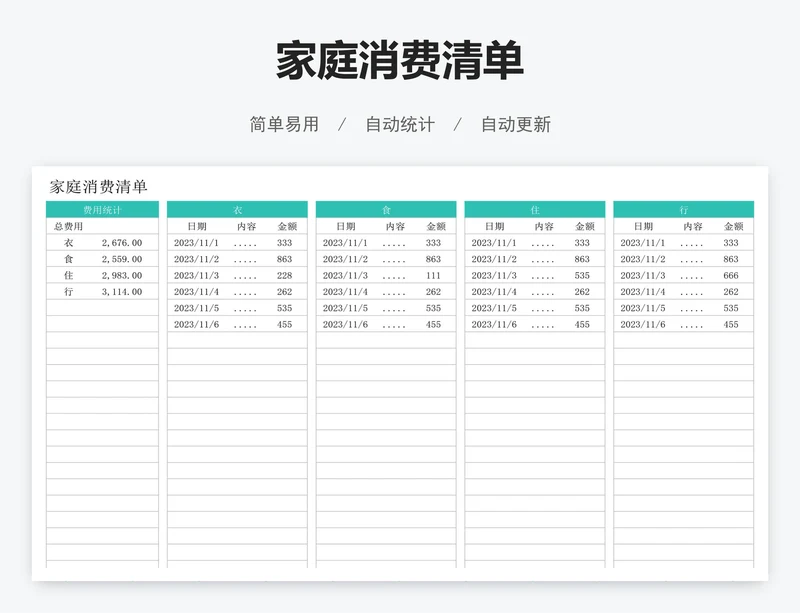This screenshot has height=613, width=800.
Task: Click 金额 column header in 住 table
Action: (585, 227)
